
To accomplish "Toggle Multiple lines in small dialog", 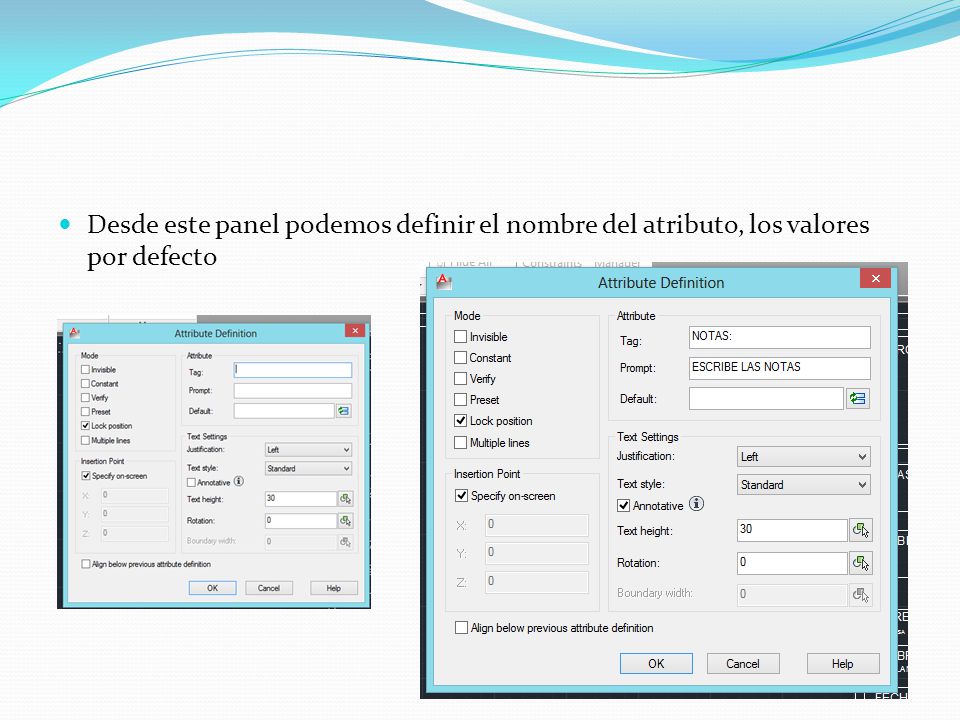I will (86, 441).
